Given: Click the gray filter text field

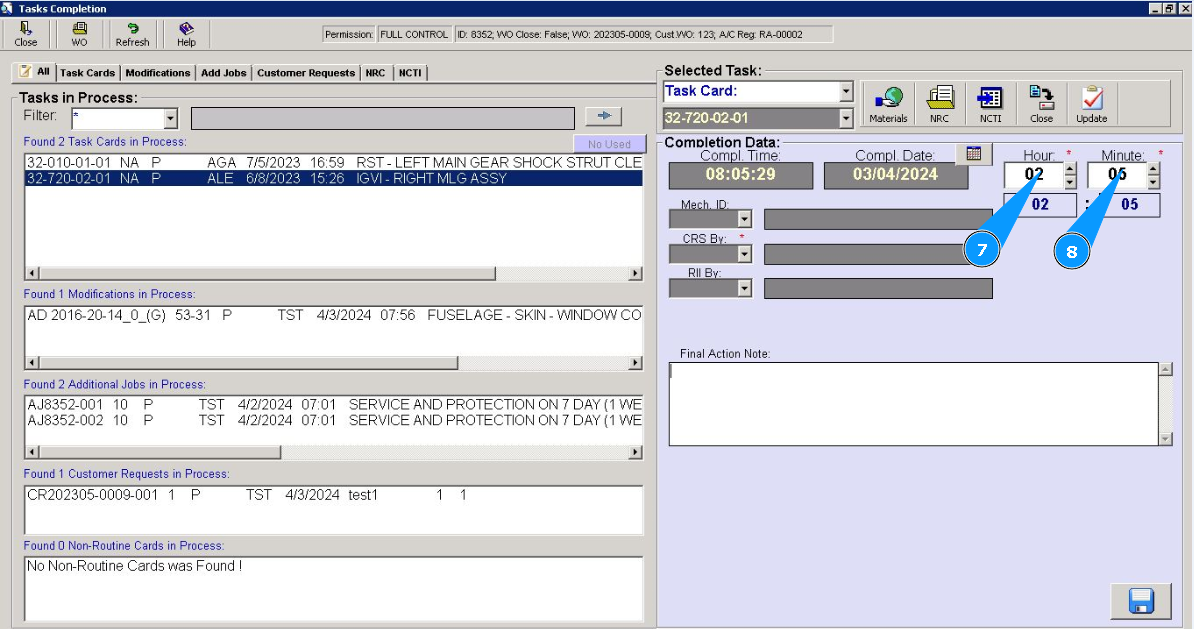Looking at the screenshot, I should (383, 118).
